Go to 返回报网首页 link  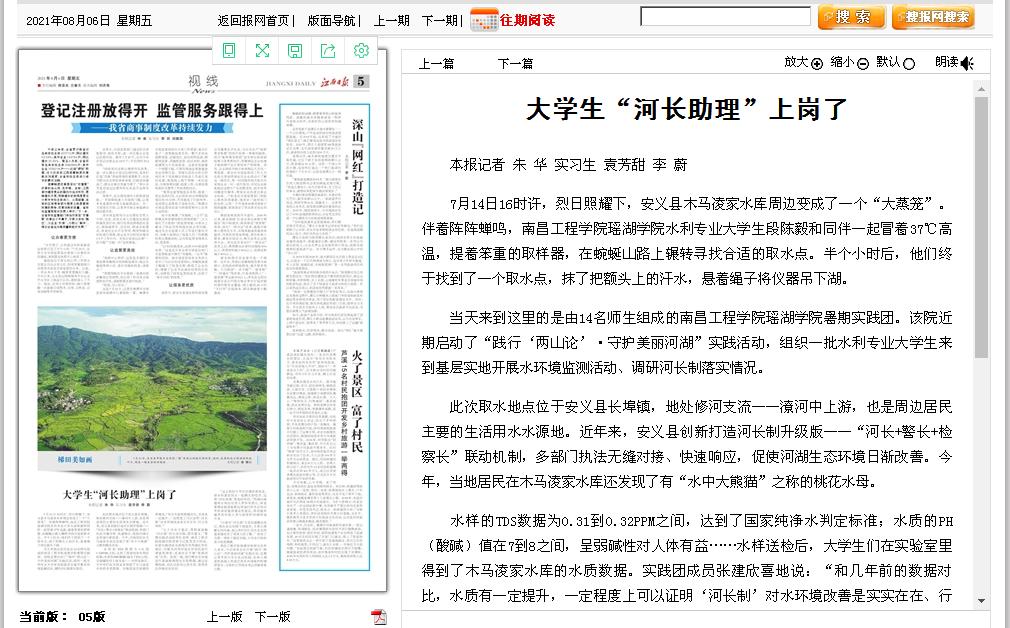pyautogui.click(x=254, y=20)
